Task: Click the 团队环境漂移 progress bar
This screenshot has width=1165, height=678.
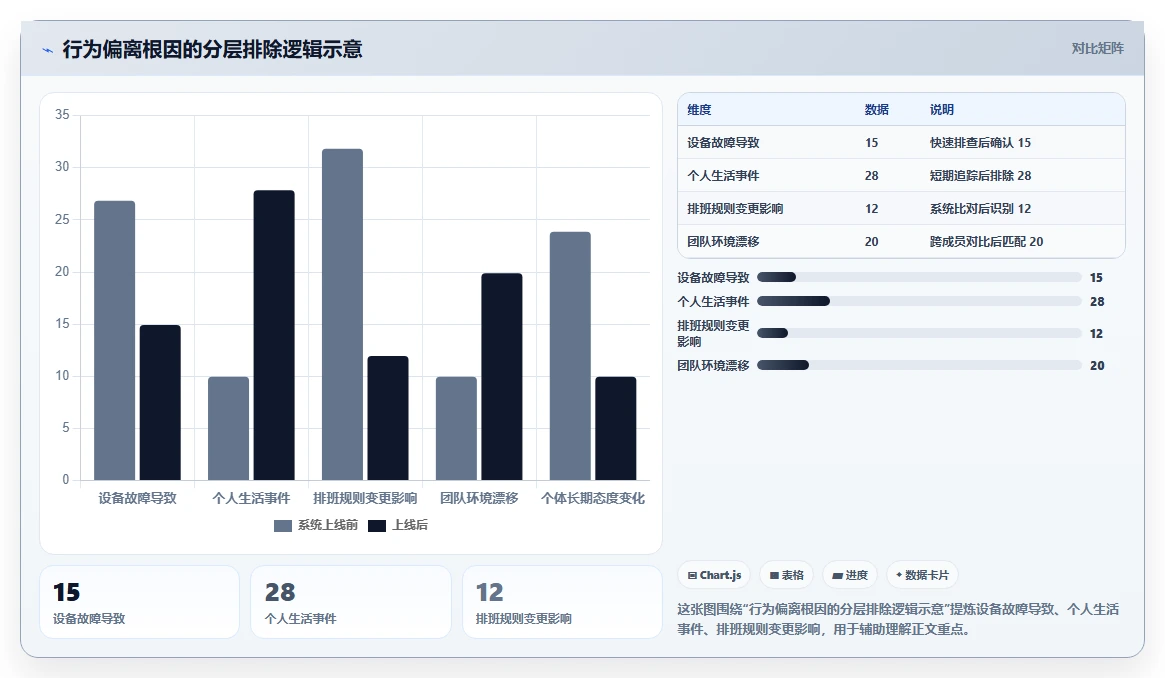Action: point(919,365)
